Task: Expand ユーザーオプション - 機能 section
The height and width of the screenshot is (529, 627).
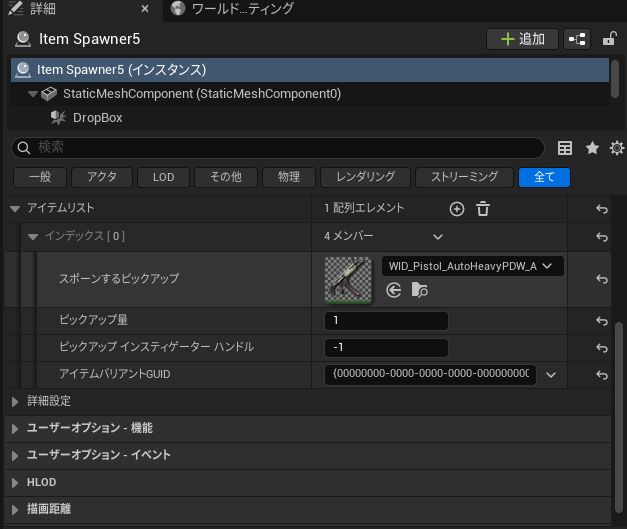Action: 15,429
